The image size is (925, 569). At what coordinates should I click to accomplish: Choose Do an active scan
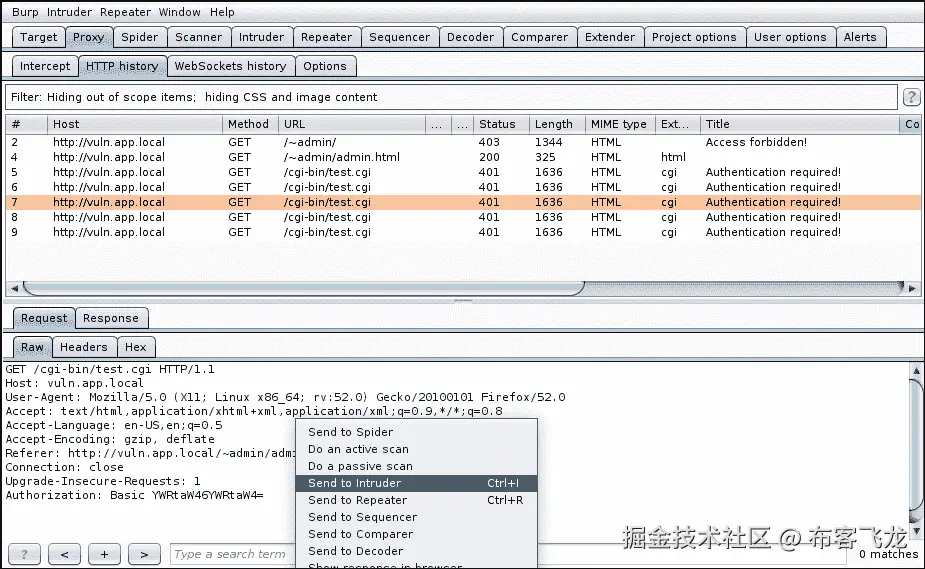[x=416, y=449]
